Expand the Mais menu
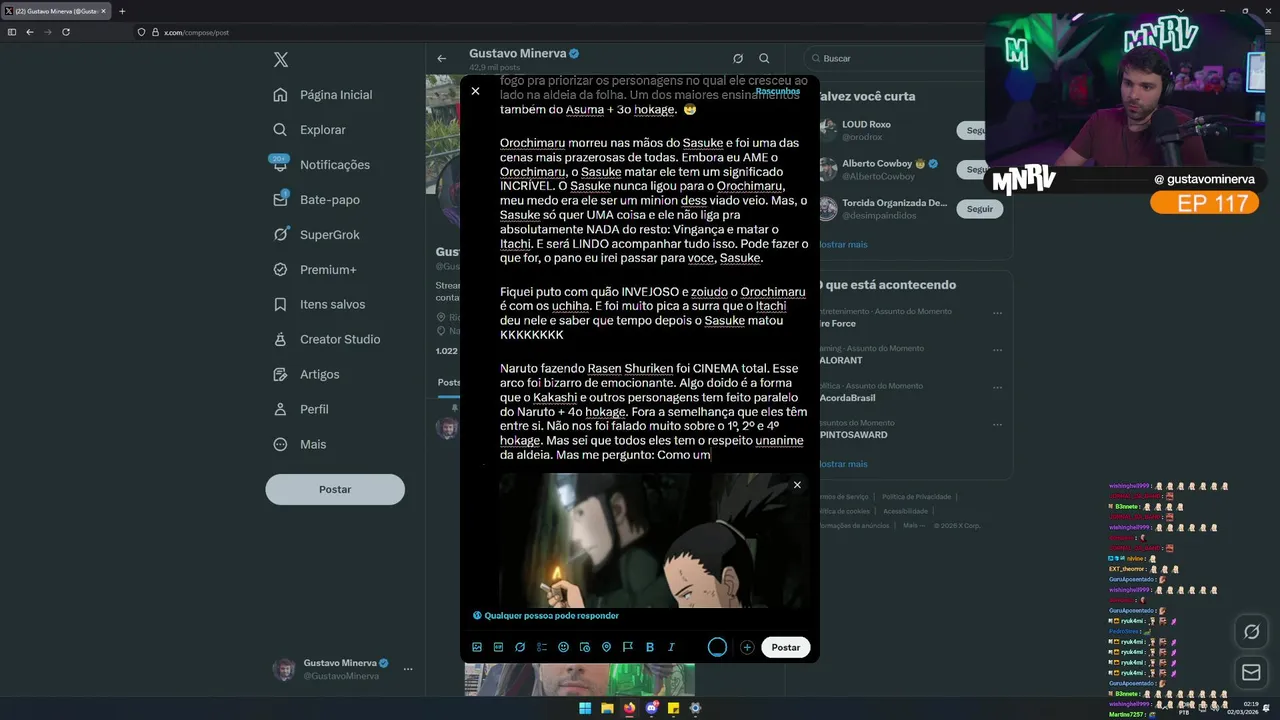This screenshot has width=1280, height=720. [x=301, y=445]
